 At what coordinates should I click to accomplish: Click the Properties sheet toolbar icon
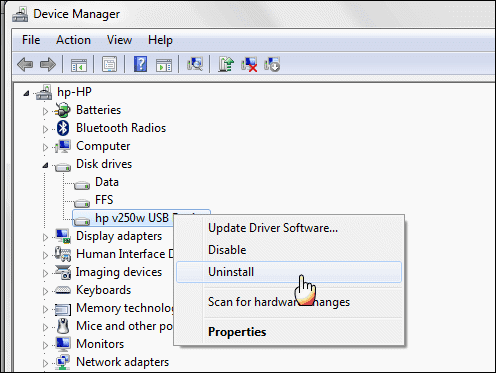tap(109, 64)
